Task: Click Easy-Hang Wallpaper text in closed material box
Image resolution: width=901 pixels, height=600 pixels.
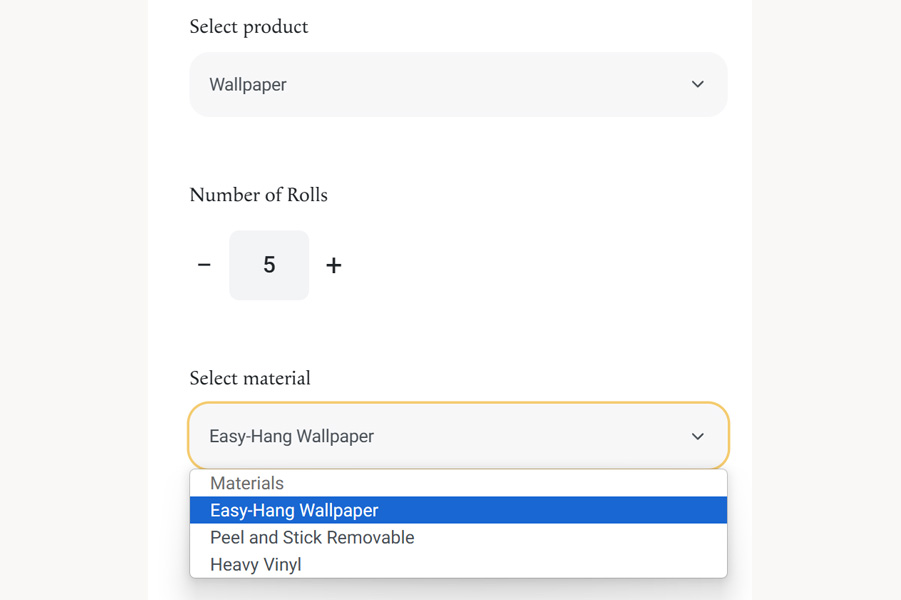Action: tap(291, 436)
